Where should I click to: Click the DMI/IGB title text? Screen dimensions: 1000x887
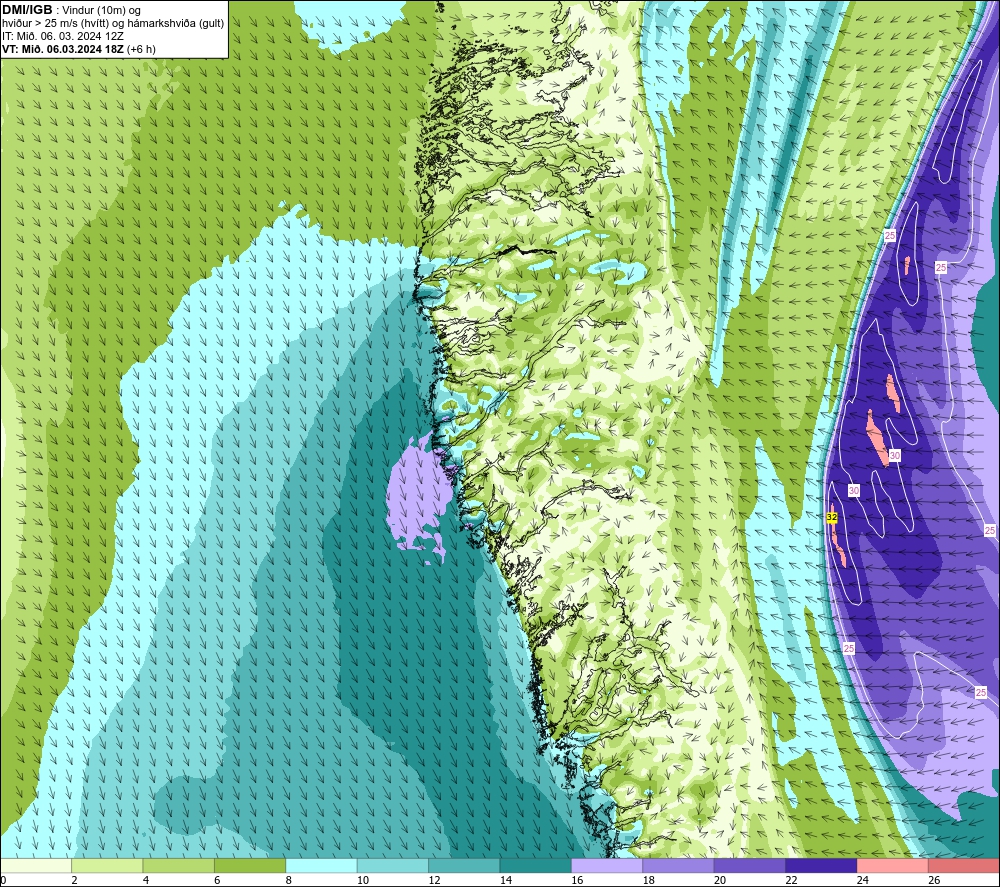point(27,10)
